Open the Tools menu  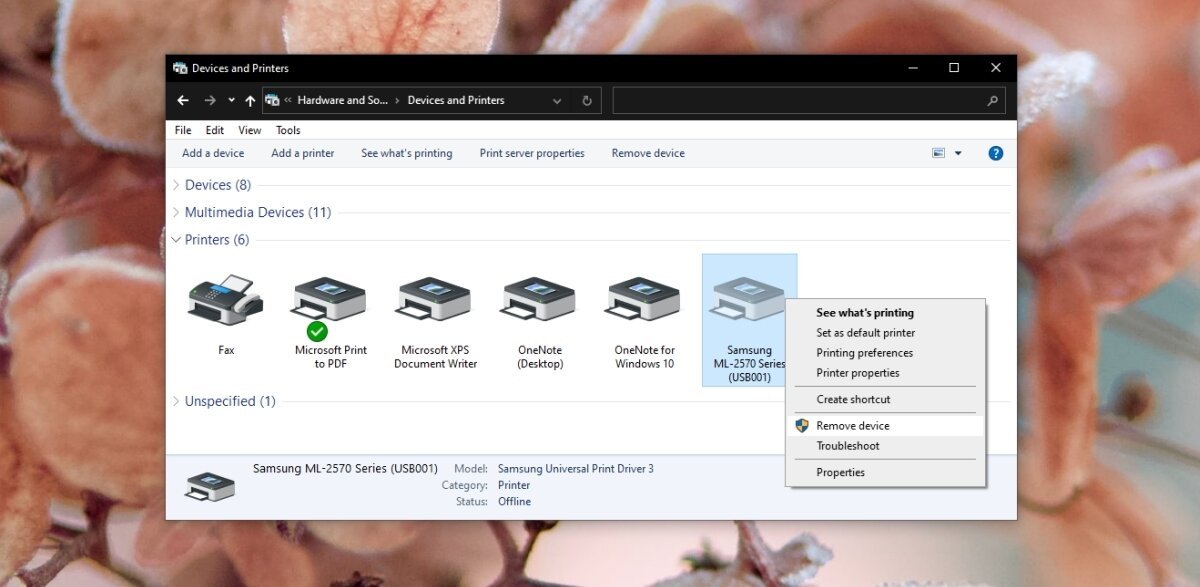[288, 130]
